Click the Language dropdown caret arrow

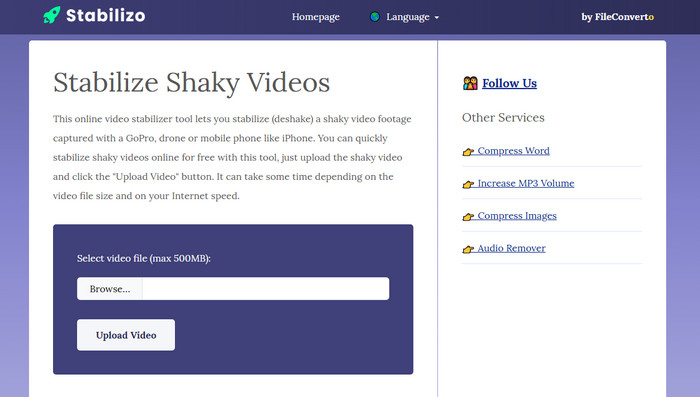(x=437, y=17)
